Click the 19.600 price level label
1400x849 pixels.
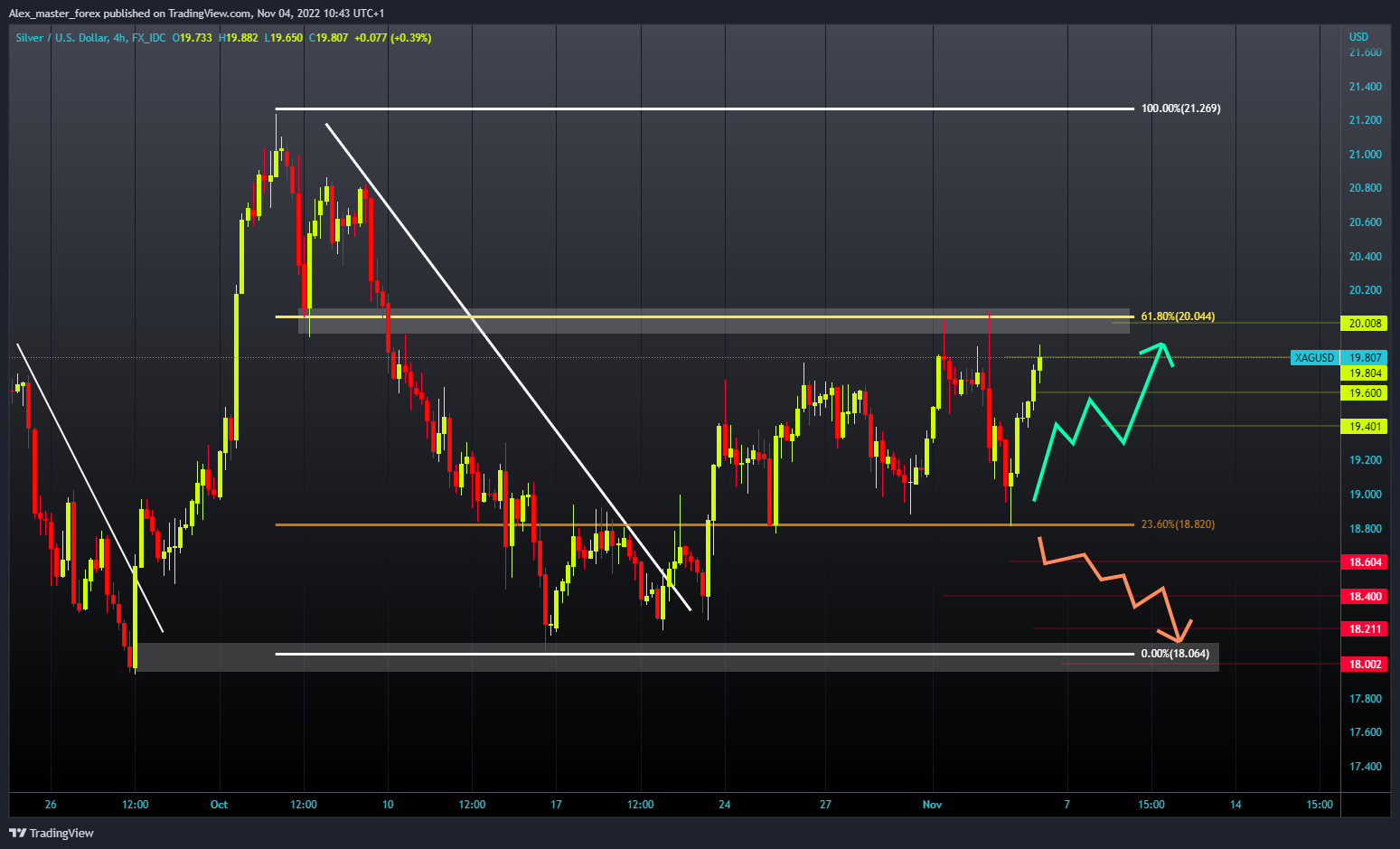[1365, 393]
